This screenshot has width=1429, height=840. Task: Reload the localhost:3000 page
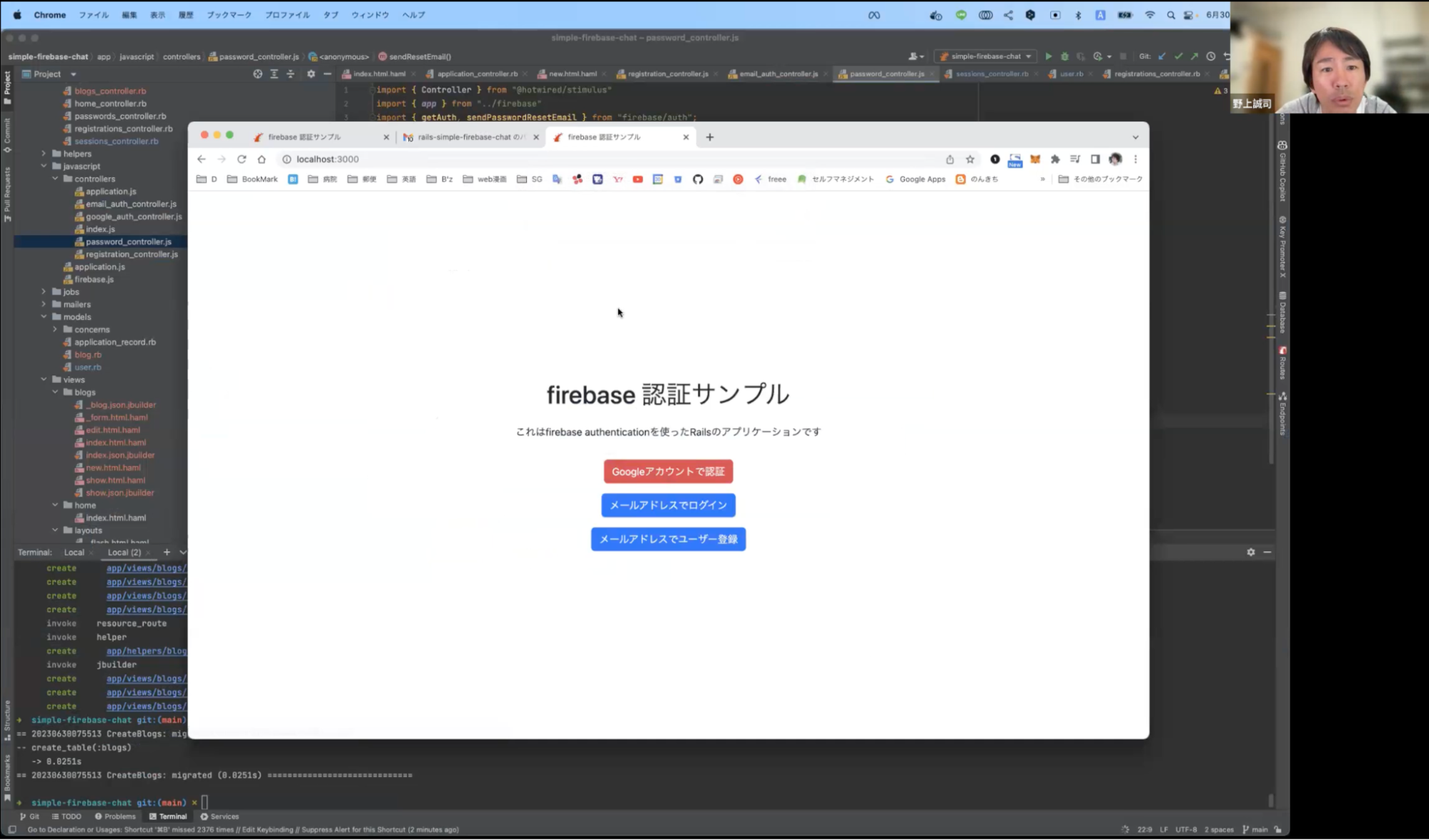point(242,159)
